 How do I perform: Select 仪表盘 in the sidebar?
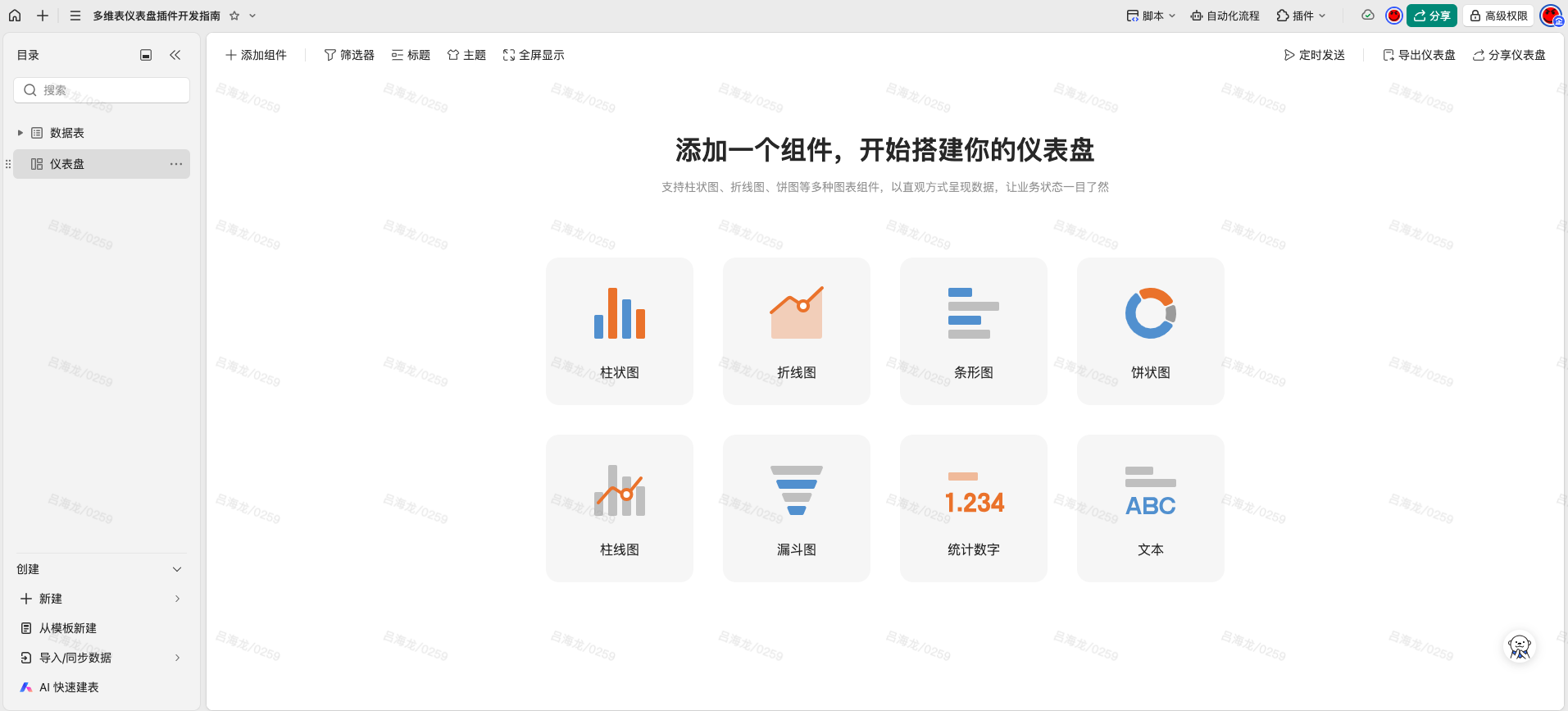[67, 164]
